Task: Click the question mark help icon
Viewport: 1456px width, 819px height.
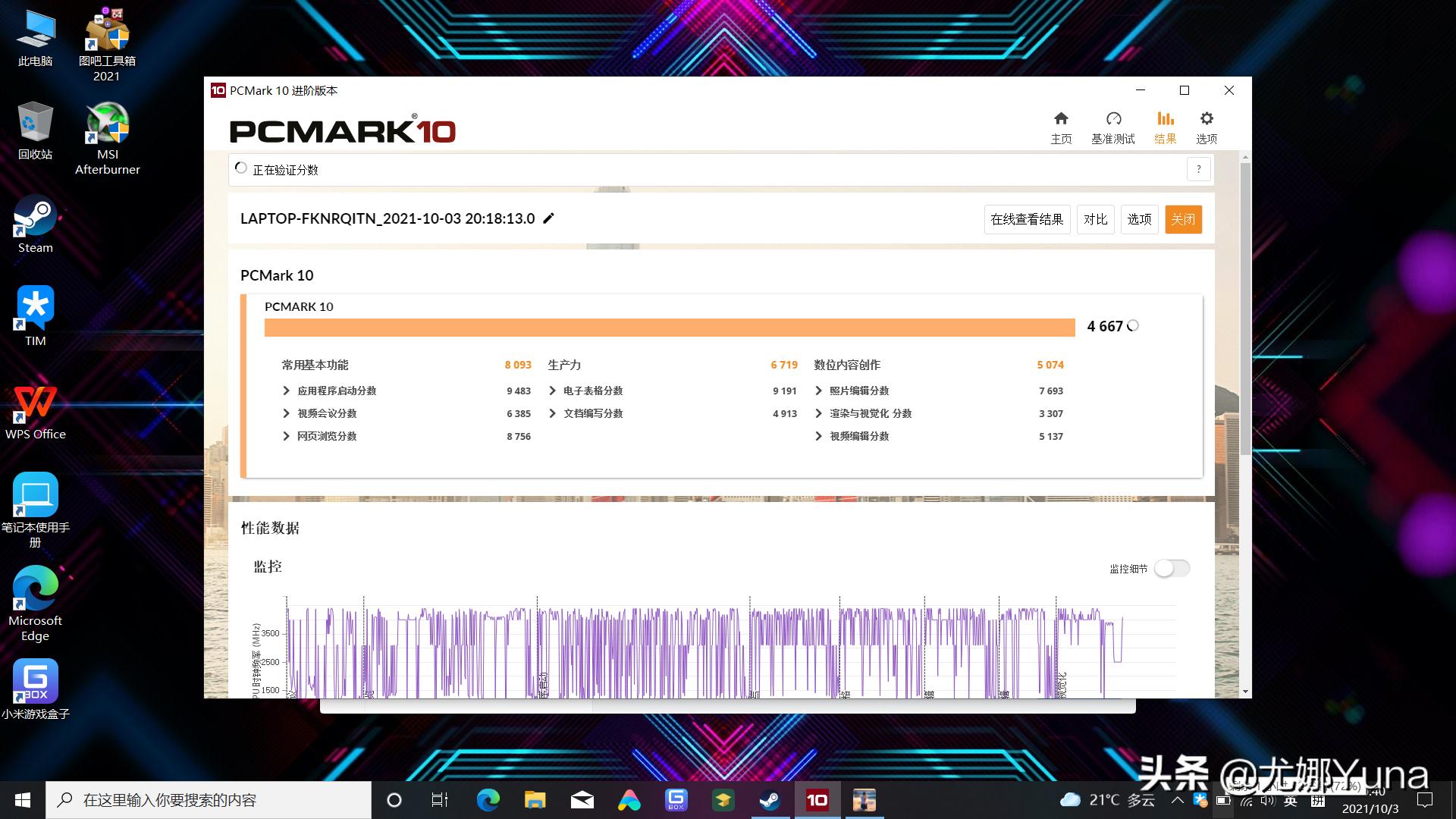Action: (1198, 169)
